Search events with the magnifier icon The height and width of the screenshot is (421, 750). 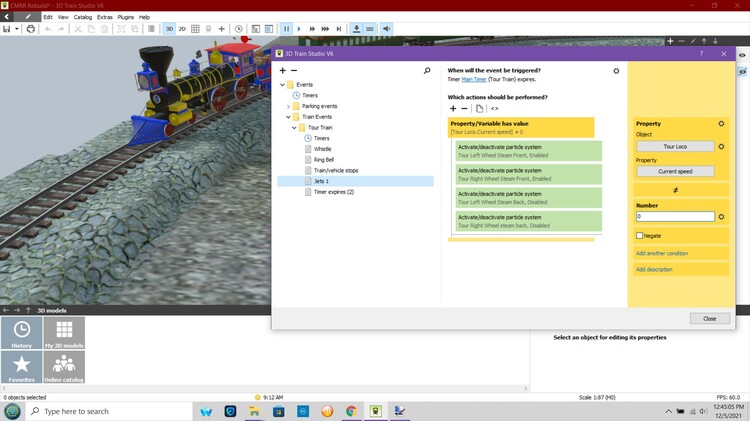pos(427,71)
